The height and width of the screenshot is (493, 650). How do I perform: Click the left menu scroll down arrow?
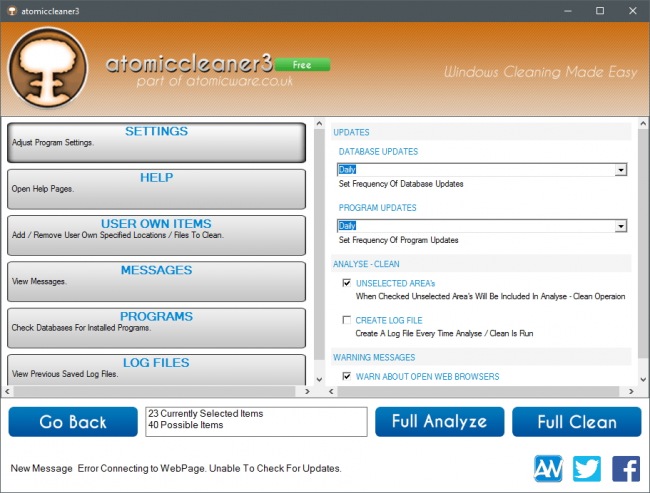[319, 379]
